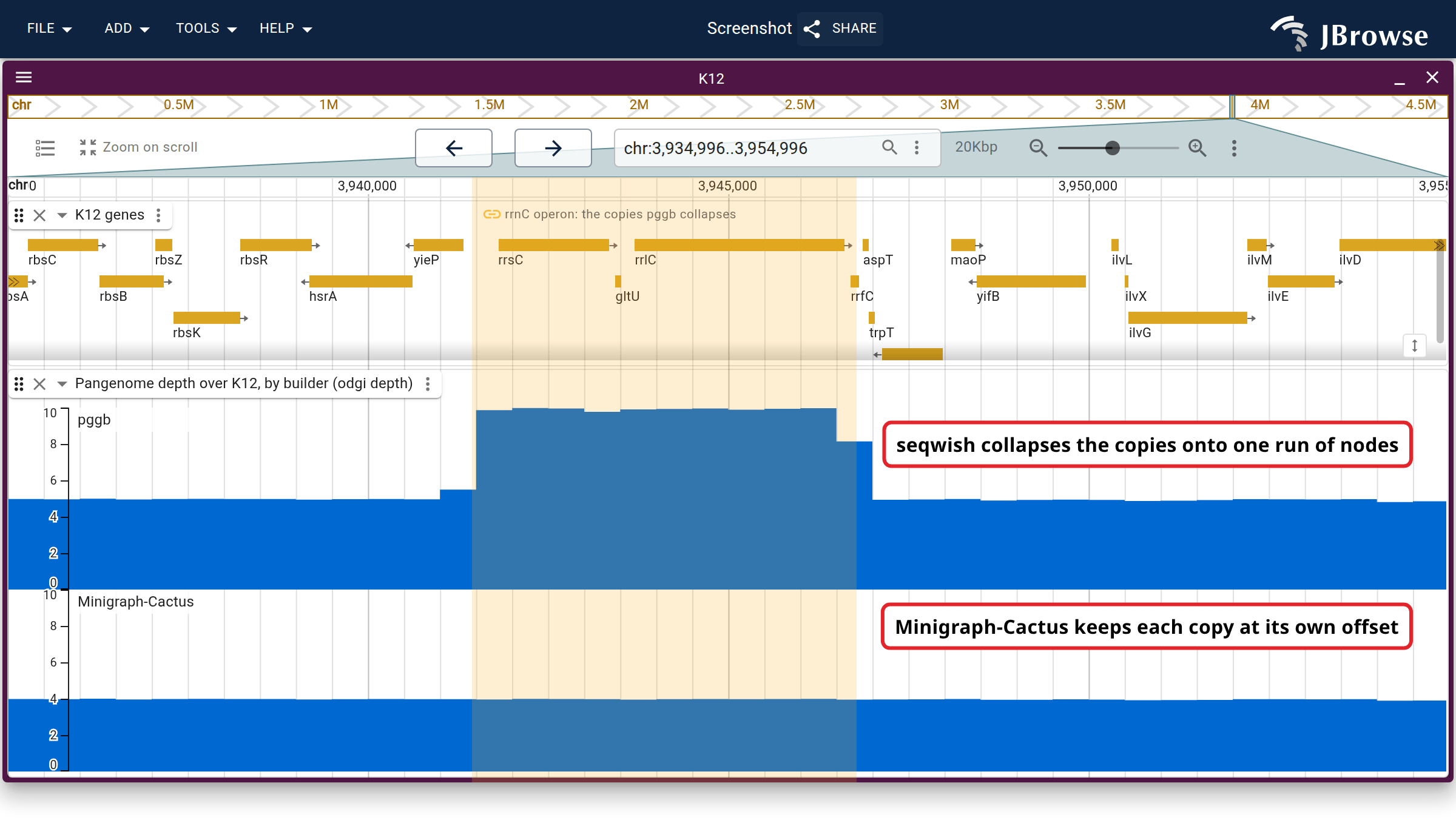This screenshot has width=1456, height=837.
Task: Open the track selector list icon
Action: pos(45,148)
